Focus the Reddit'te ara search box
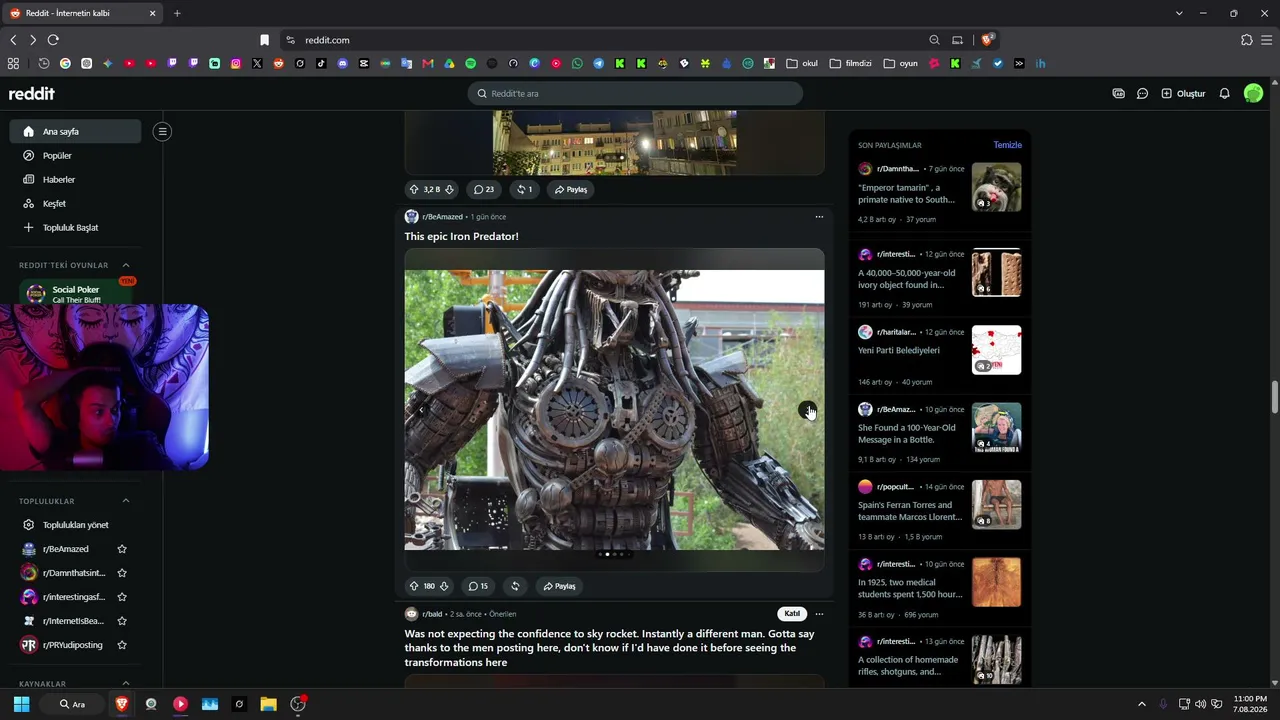The image size is (1280, 720). click(635, 93)
